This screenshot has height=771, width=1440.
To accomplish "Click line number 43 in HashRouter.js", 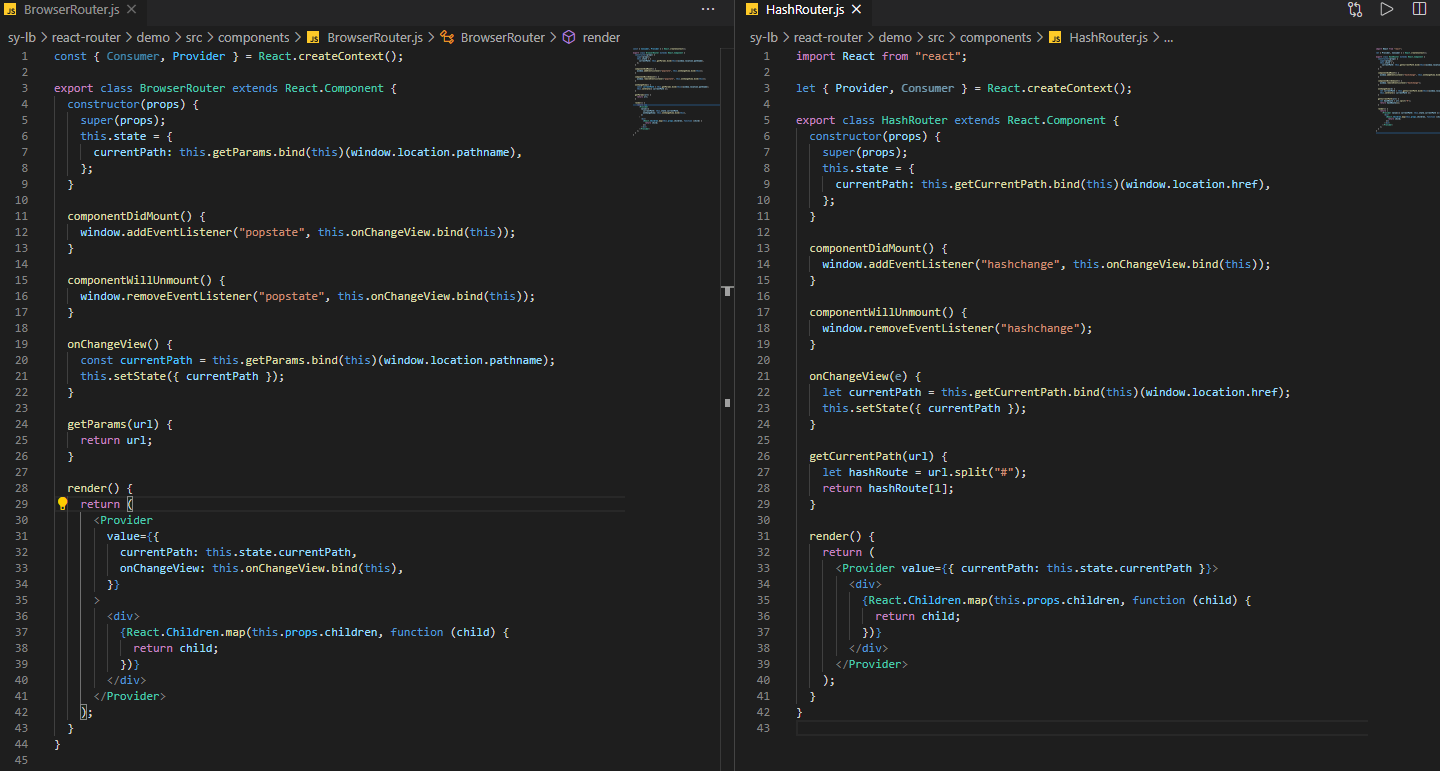I will pos(764,728).
